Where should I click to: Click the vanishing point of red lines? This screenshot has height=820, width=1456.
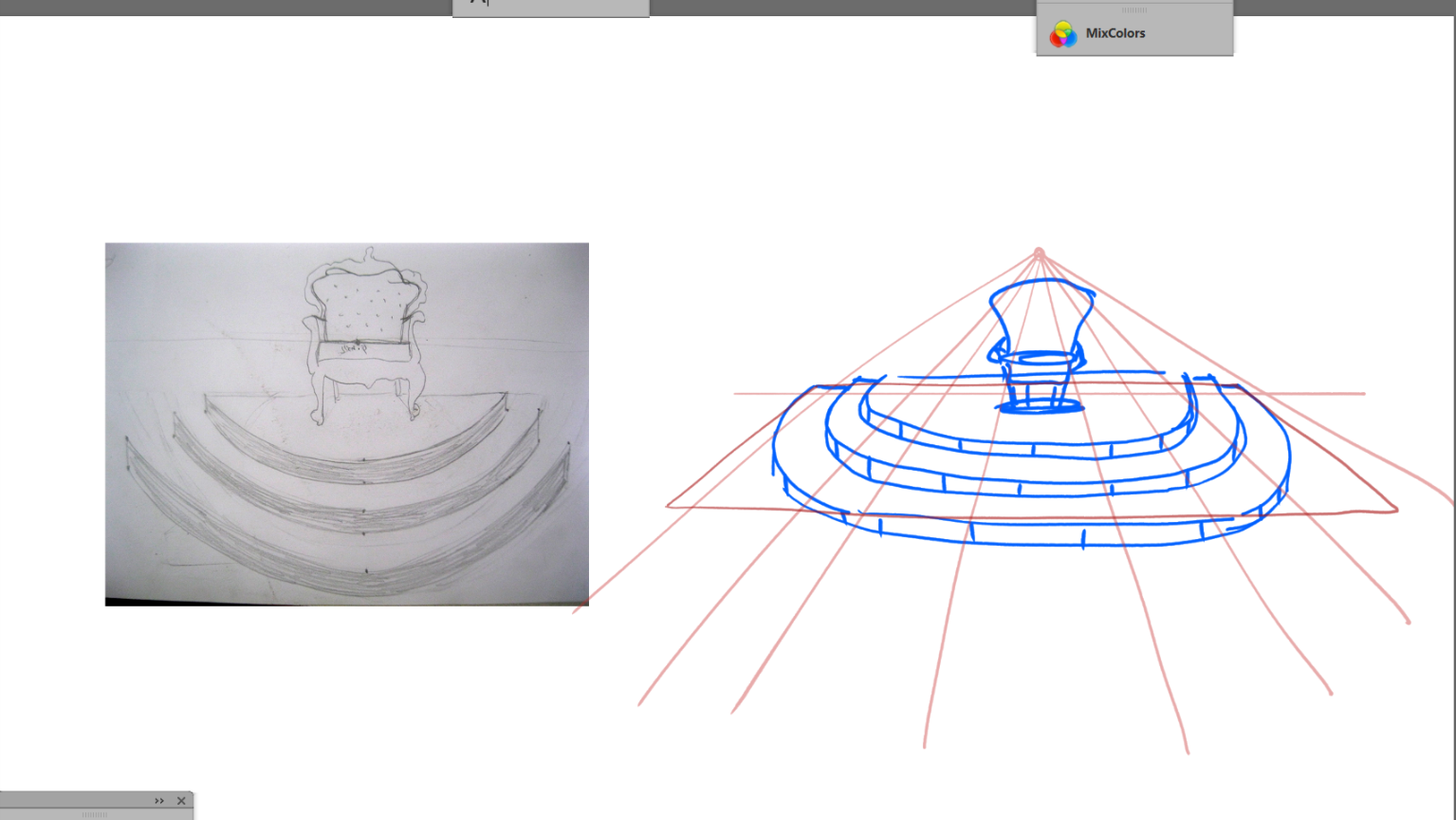pos(1040,252)
